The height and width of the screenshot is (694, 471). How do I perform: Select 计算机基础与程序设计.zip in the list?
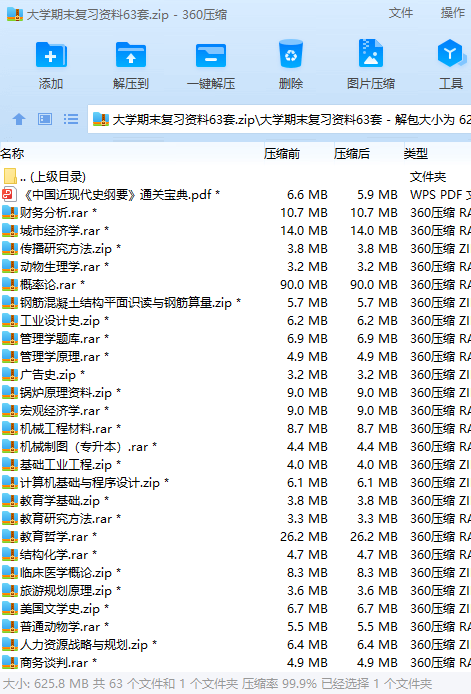click(236, 482)
